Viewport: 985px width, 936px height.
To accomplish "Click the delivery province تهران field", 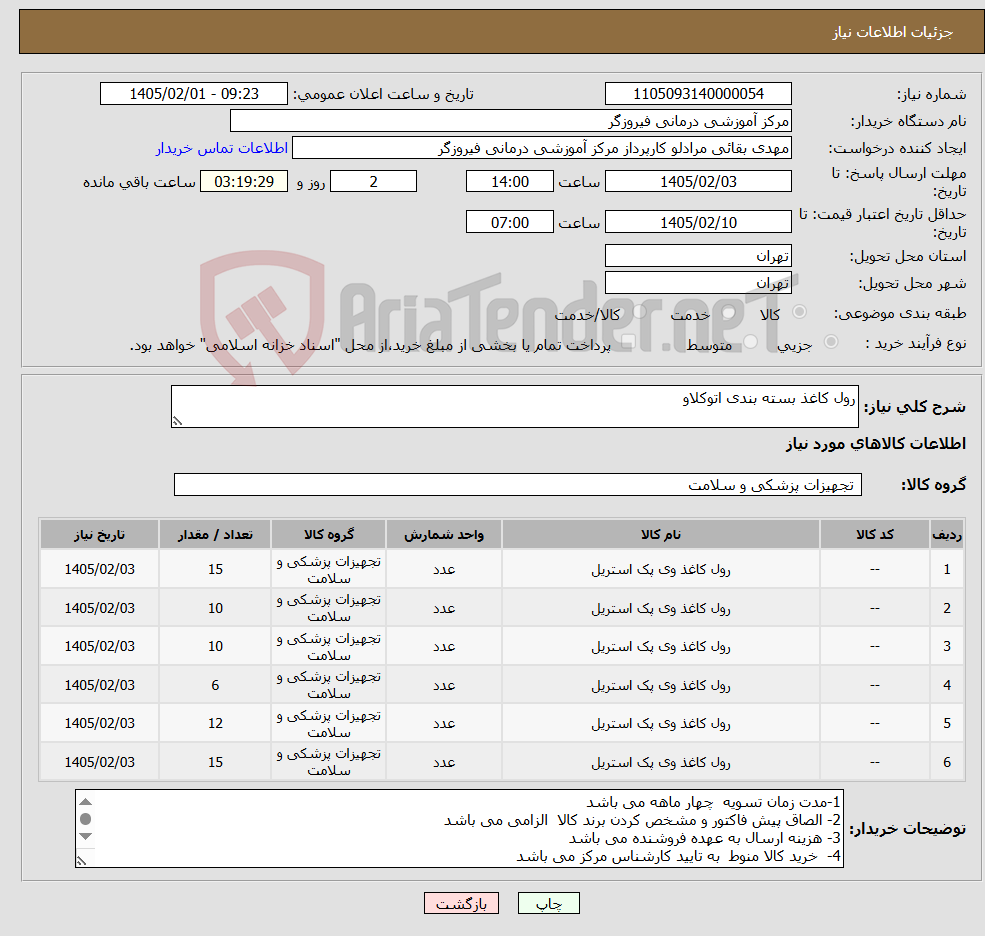I will coord(698,256).
